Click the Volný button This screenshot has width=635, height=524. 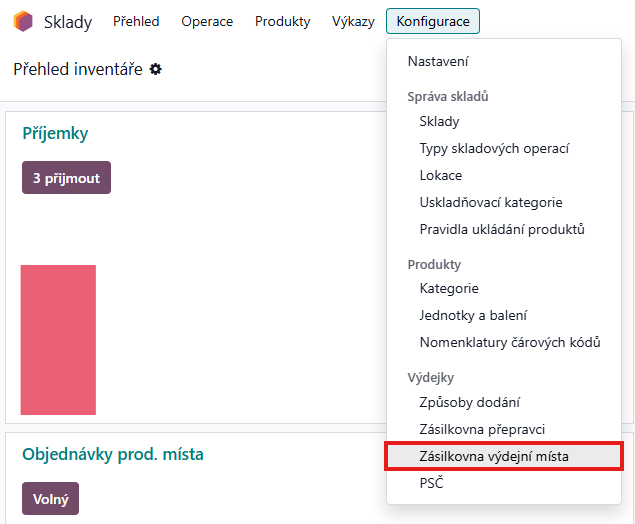(x=50, y=498)
